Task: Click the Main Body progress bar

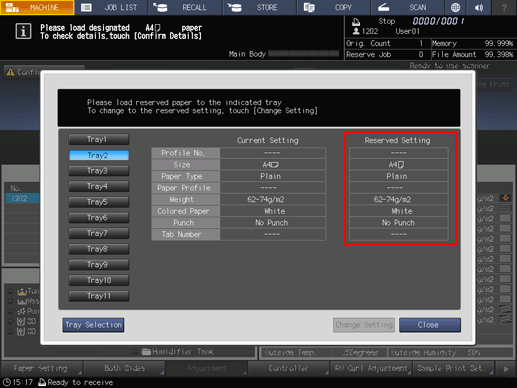Action: [304, 54]
